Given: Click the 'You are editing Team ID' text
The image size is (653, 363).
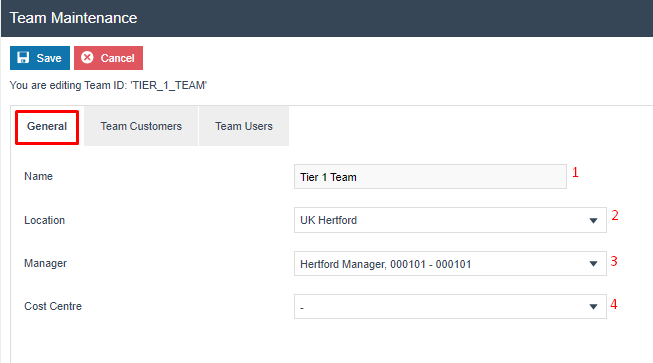Looking at the screenshot, I should point(108,85).
